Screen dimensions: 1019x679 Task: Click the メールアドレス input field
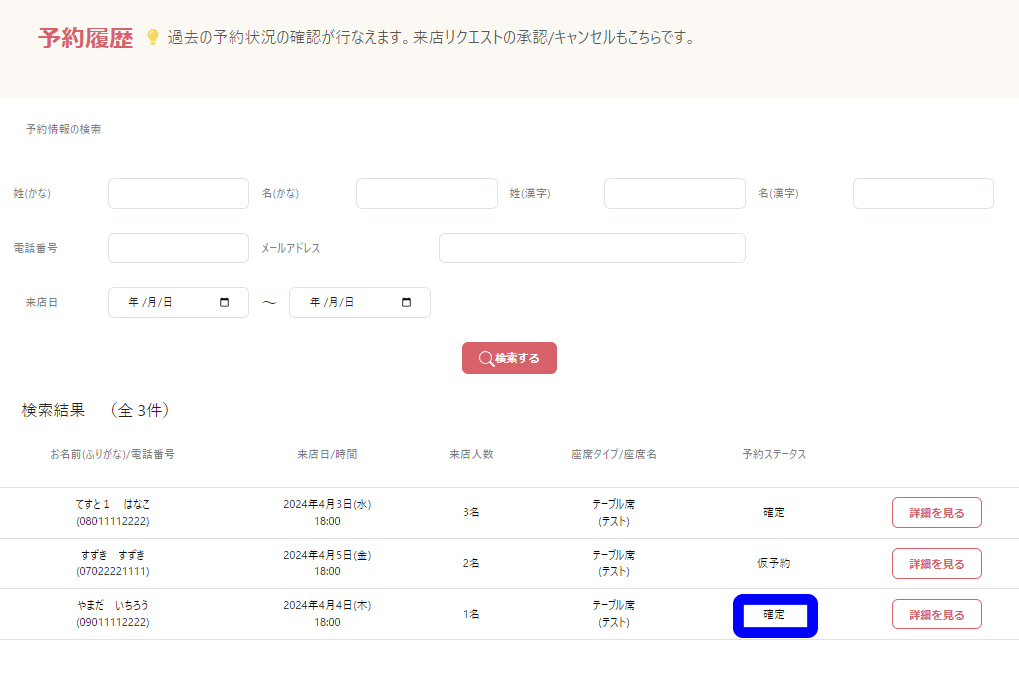pyautogui.click(x=592, y=248)
